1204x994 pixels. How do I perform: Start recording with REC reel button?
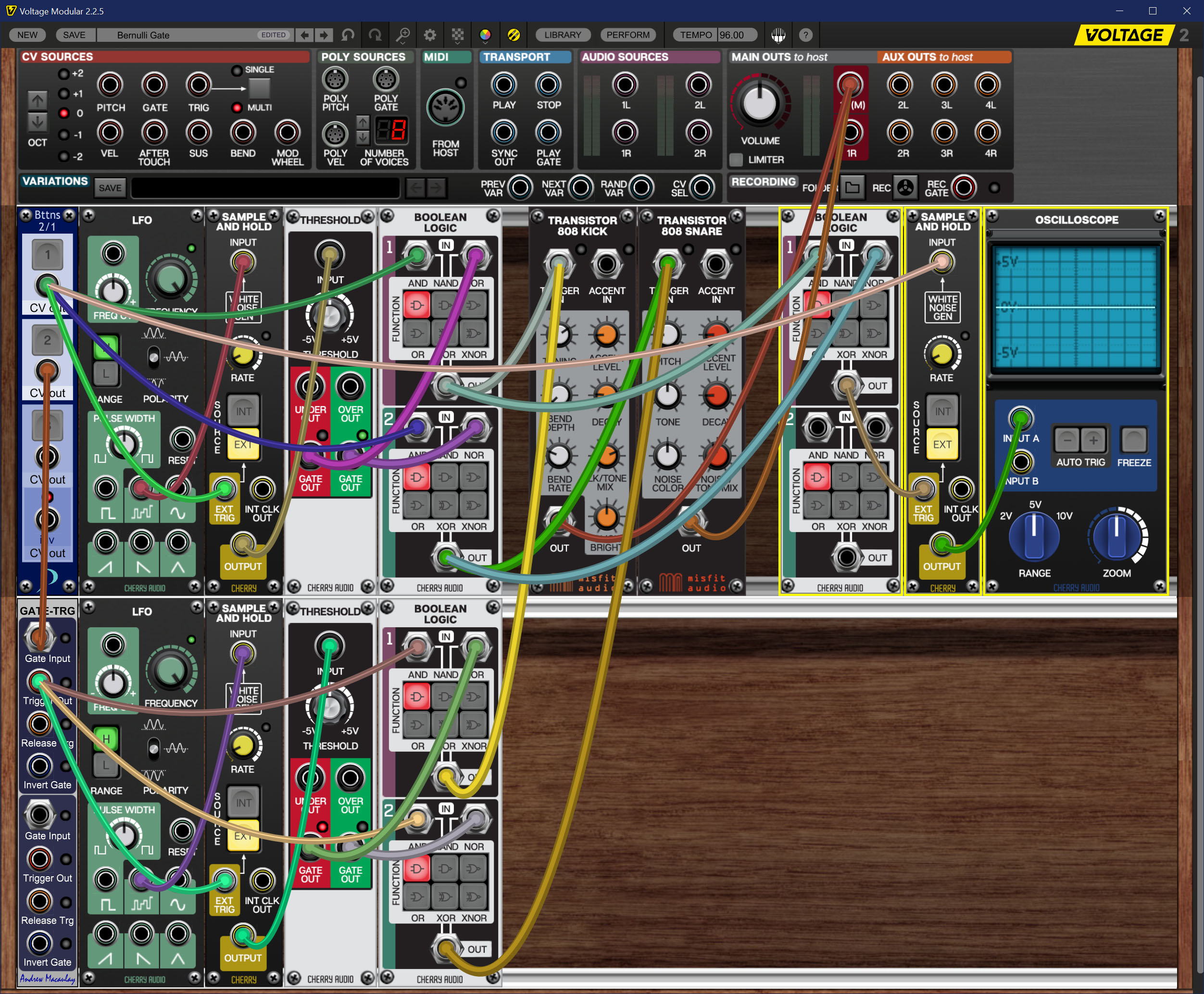[905, 187]
